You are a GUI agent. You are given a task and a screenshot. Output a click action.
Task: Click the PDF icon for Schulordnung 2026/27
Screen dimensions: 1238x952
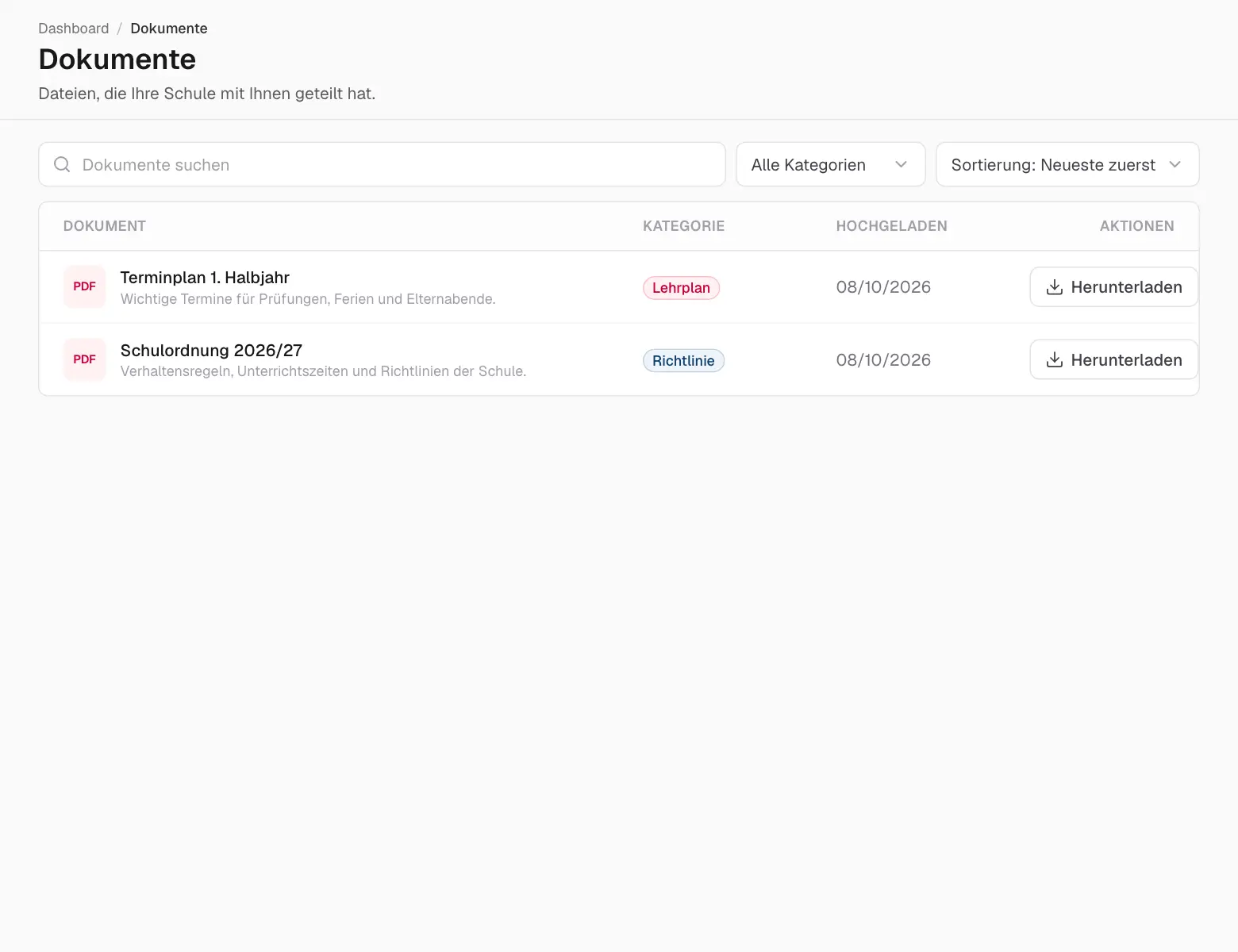84,359
